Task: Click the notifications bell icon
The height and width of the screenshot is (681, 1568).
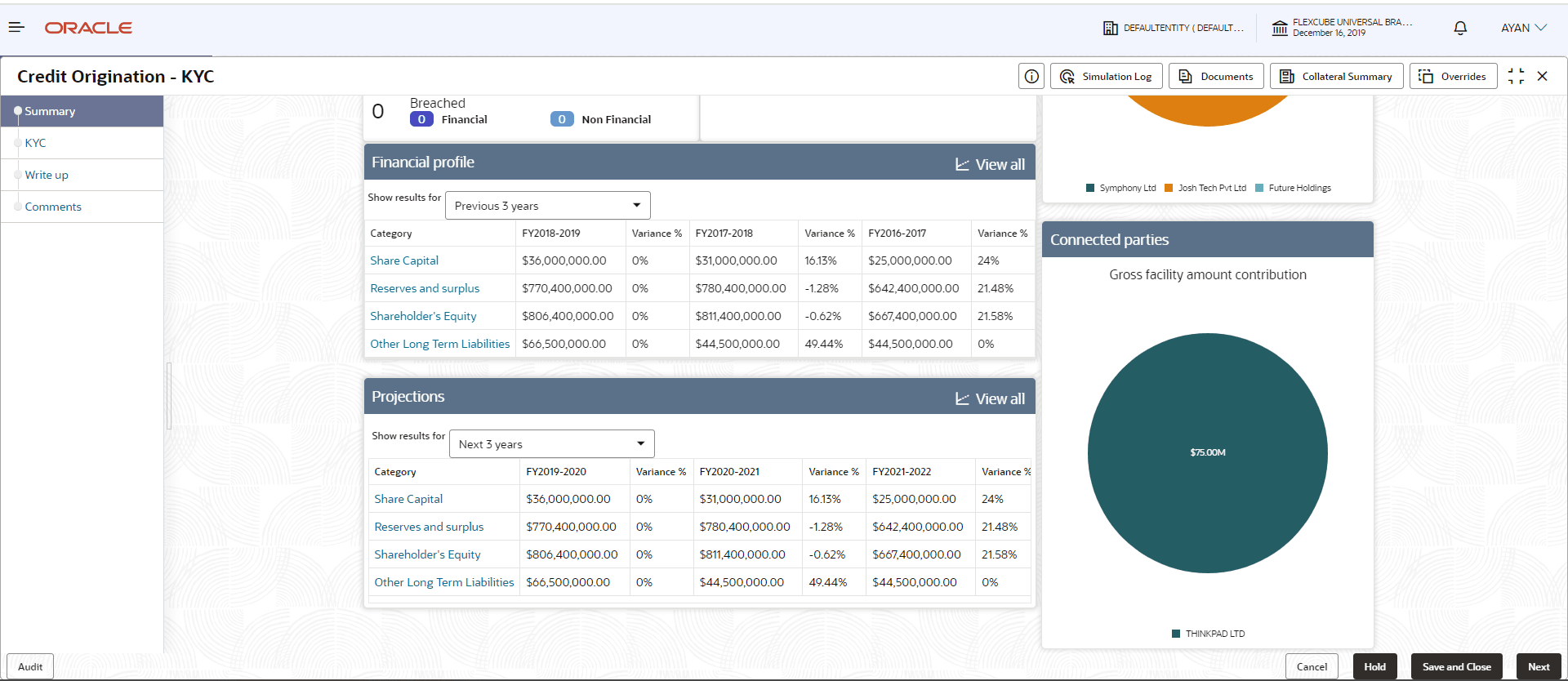Action: [x=1460, y=28]
